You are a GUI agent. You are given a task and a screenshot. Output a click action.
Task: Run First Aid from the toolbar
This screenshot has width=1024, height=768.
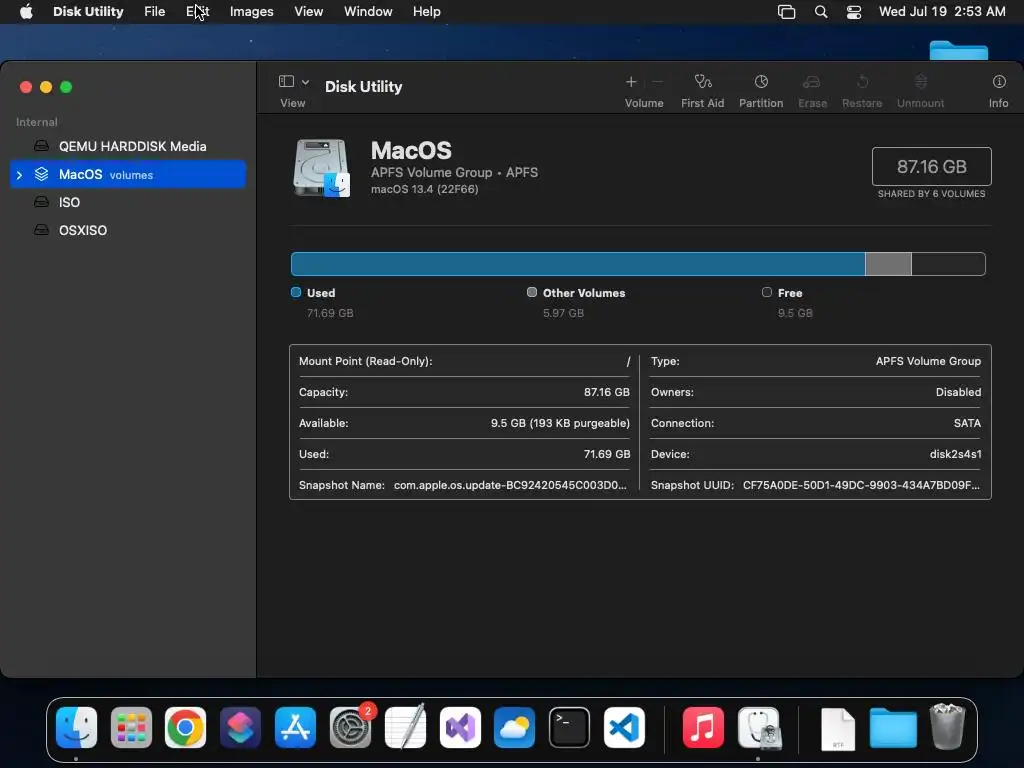pos(703,82)
